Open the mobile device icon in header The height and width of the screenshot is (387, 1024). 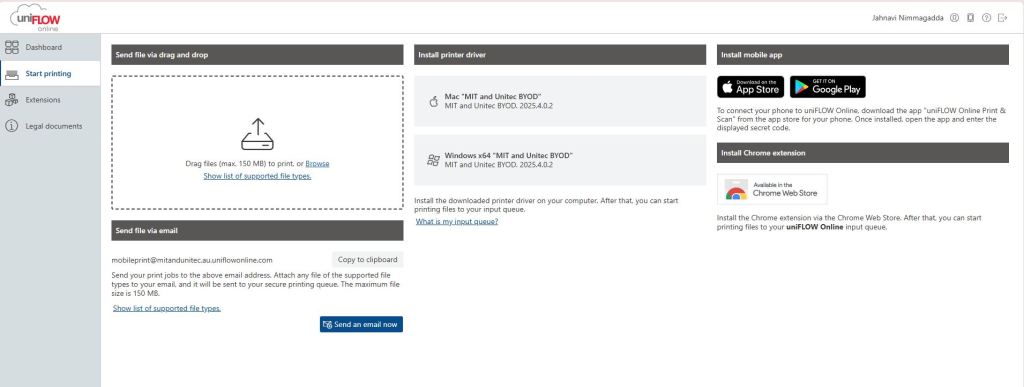970,18
